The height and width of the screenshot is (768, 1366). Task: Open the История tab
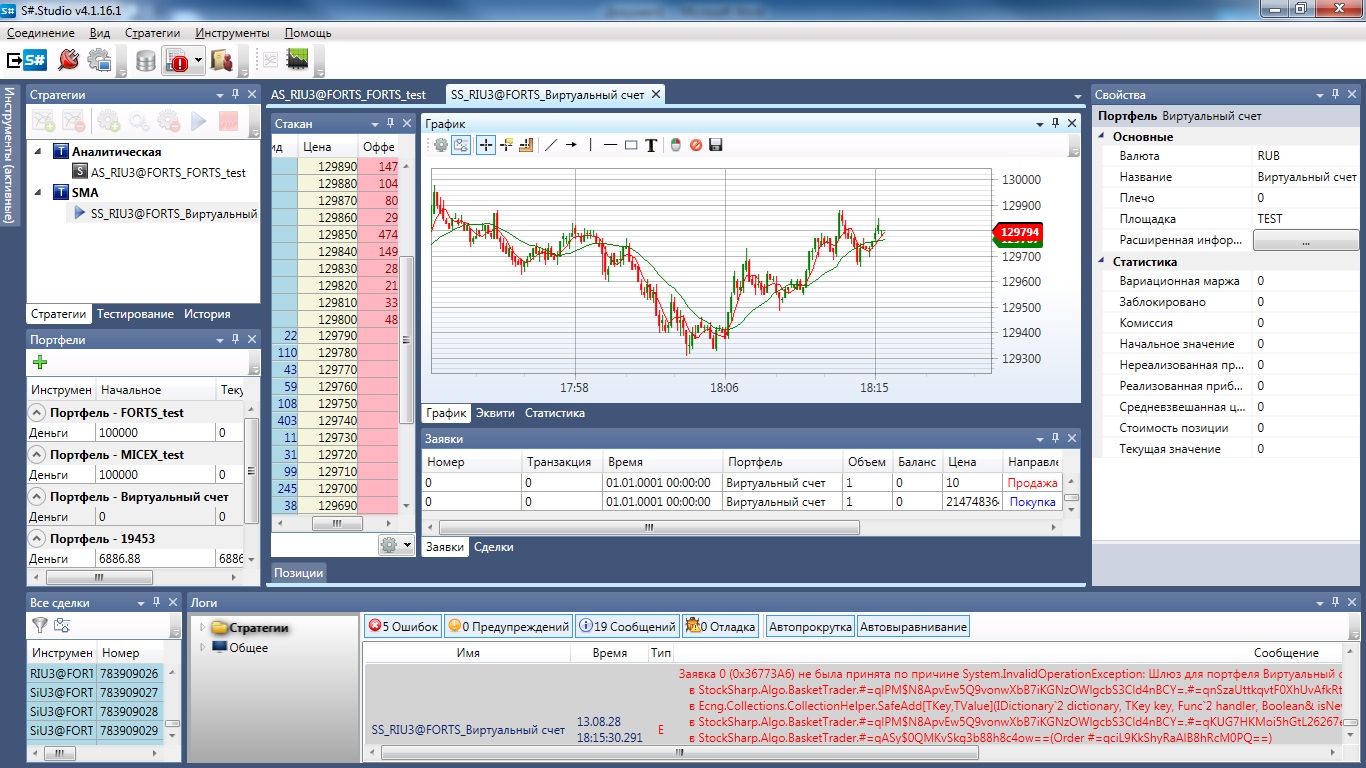pyautogui.click(x=207, y=314)
